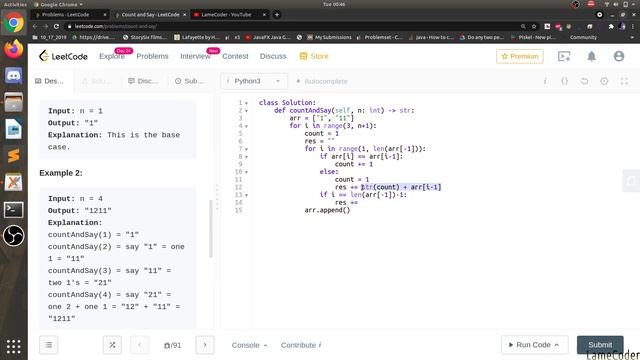The width and height of the screenshot is (640, 360).
Task: Go to previous problem arrow
Action: pyautogui.click(x=140, y=345)
